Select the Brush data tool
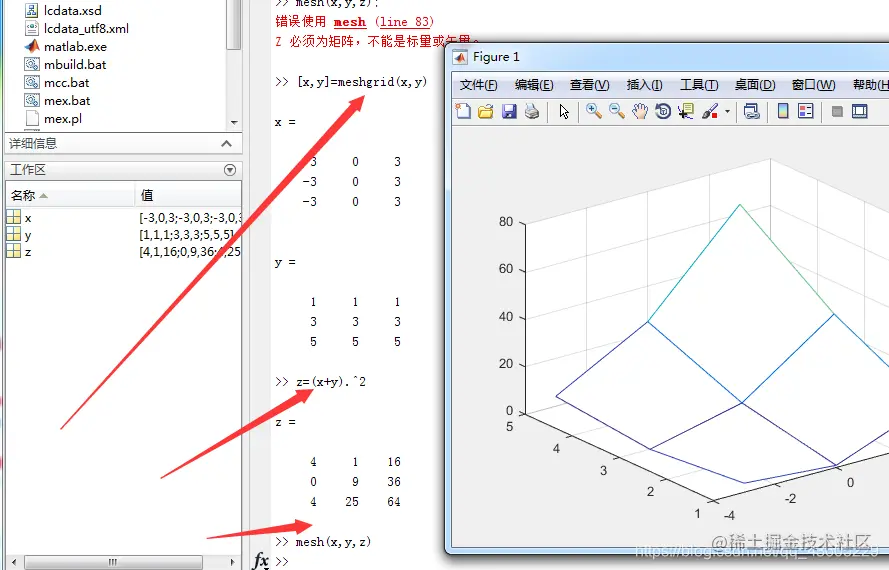The height and width of the screenshot is (570, 889). (x=710, y=111)
